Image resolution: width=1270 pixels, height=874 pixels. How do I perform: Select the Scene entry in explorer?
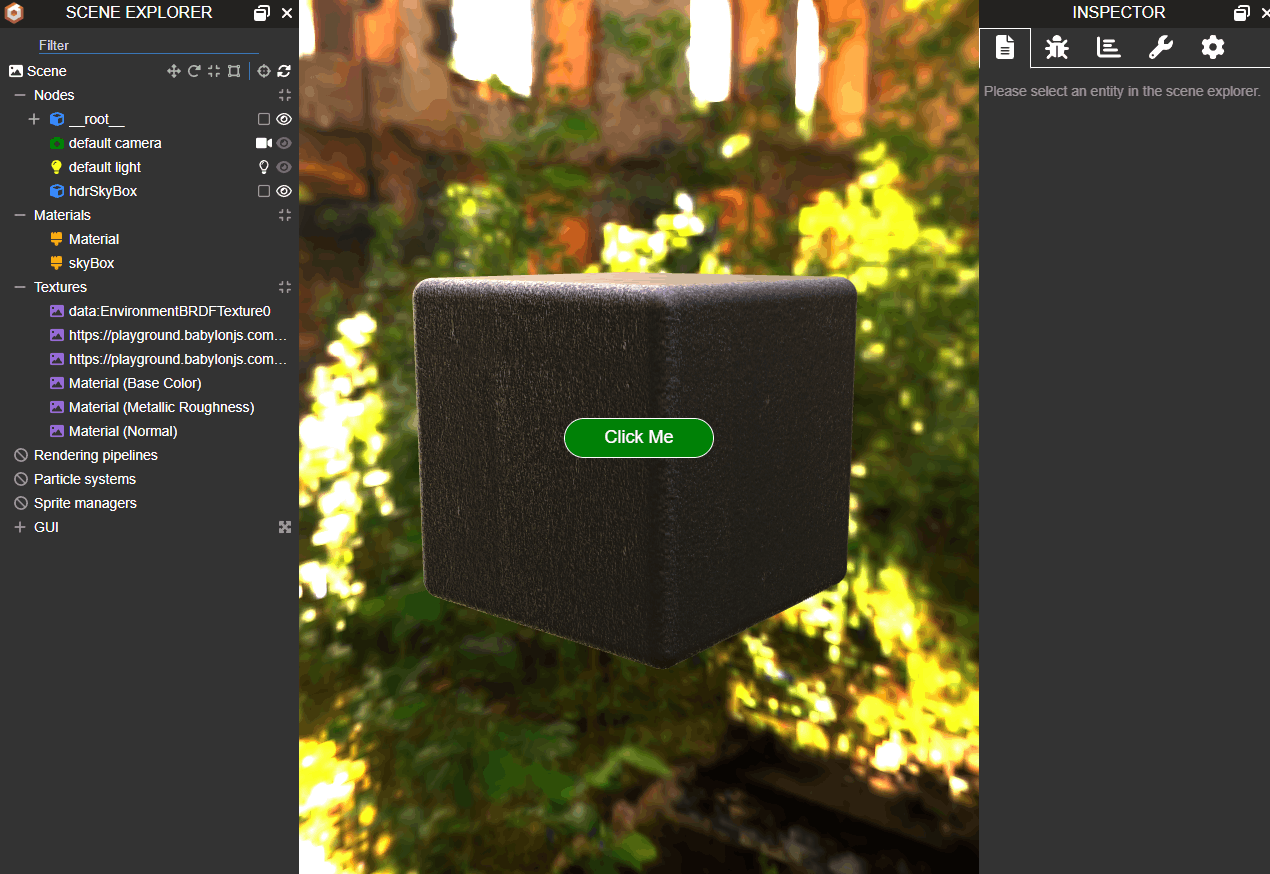click(47, 71)
